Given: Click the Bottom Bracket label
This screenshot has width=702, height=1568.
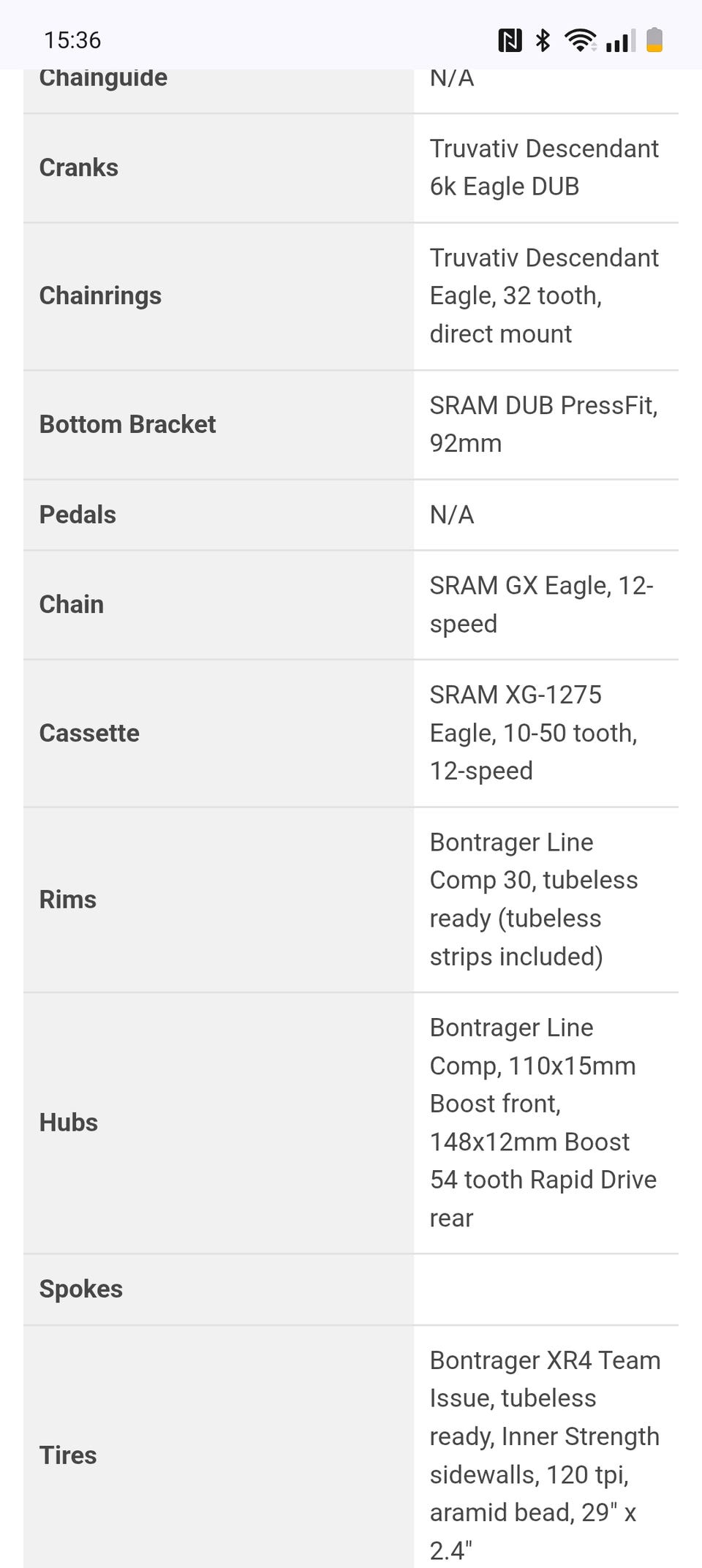Looking at the screenshot, I should click(x=127, y=424).
